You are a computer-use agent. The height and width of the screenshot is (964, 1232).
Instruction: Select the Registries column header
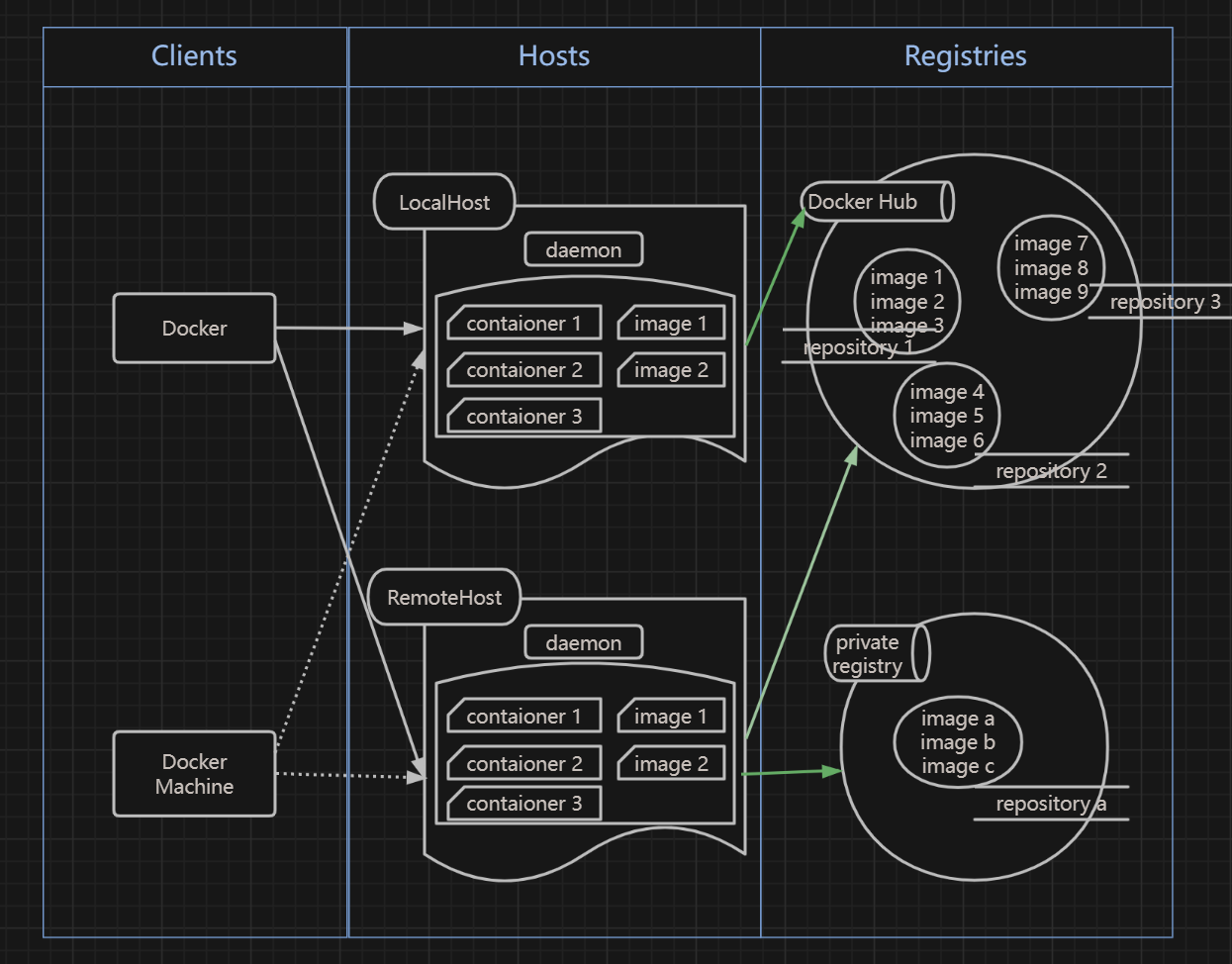point(966,56)
